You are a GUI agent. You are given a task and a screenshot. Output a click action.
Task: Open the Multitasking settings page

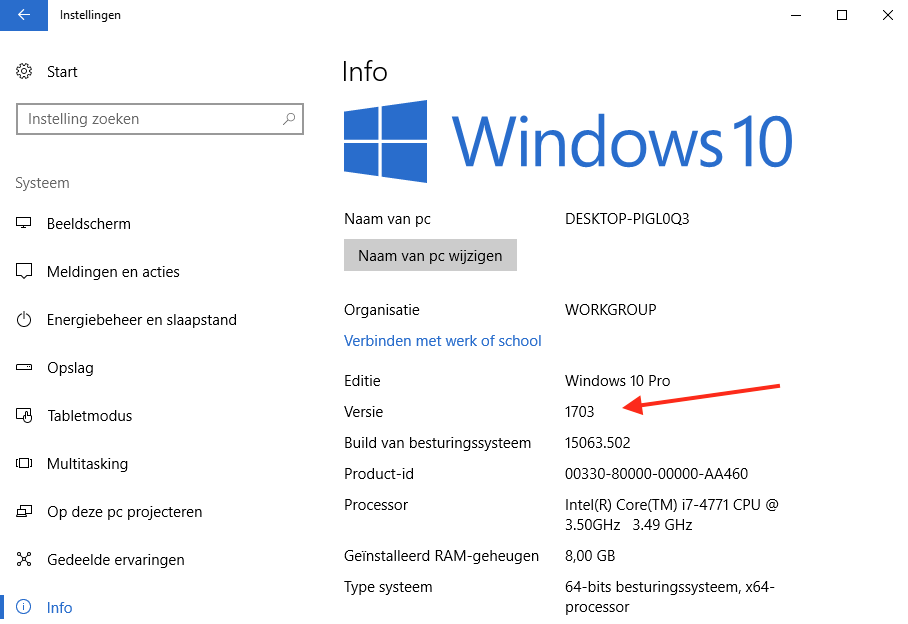pos(87,464)
